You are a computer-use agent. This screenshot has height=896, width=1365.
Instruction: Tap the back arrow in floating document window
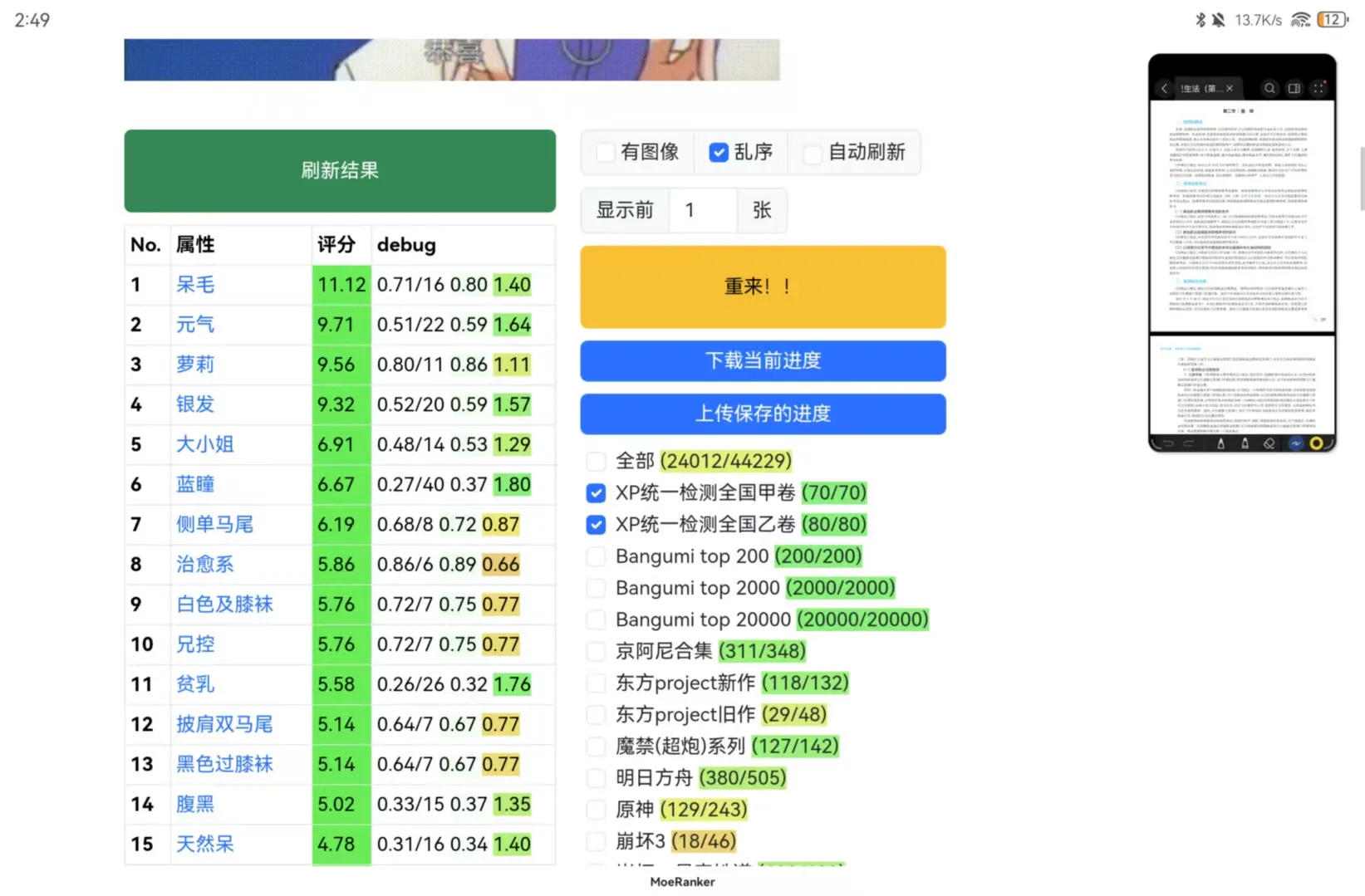click(1164, 88)
